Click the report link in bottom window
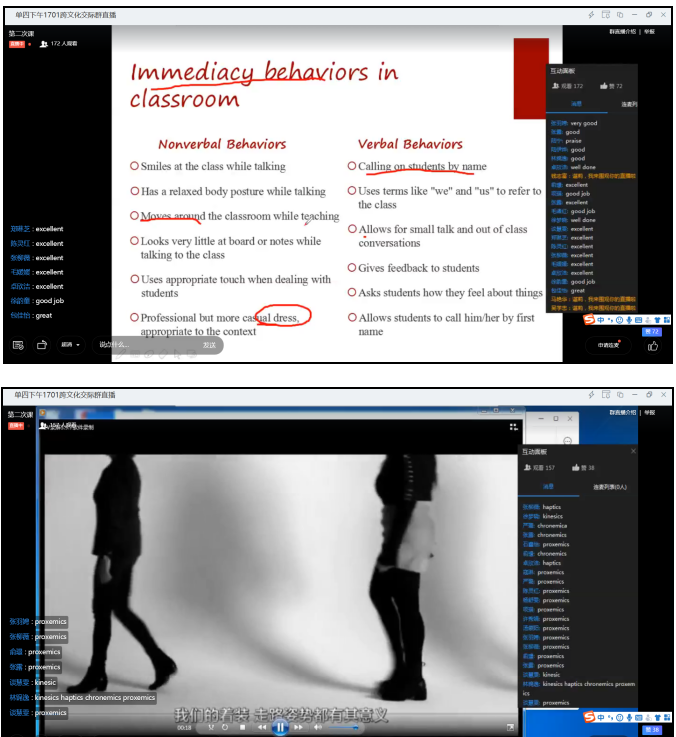Viewport: 676px width, 737px height. [x=650, y=412]
